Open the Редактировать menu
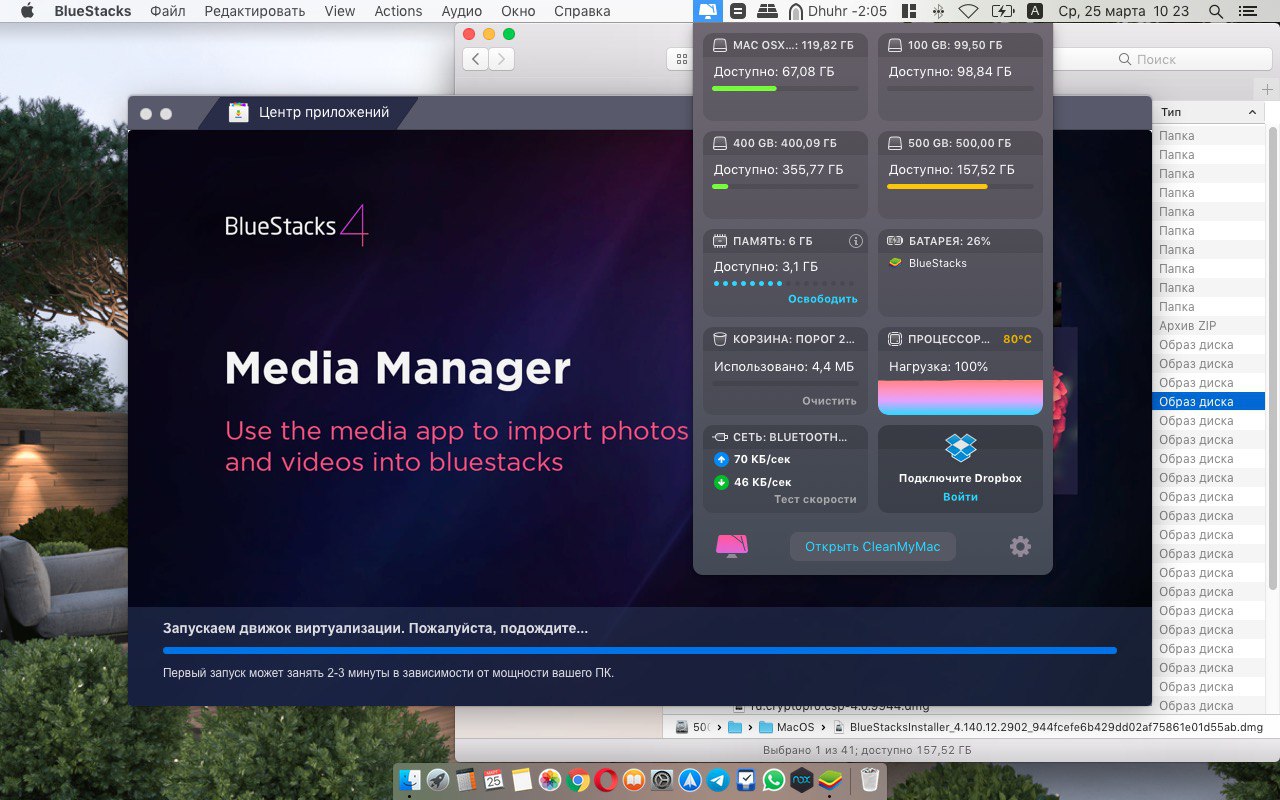Image resolution: width=1280 pixels, height=800 pixels. pyautogui.click(x=255, y=11)
